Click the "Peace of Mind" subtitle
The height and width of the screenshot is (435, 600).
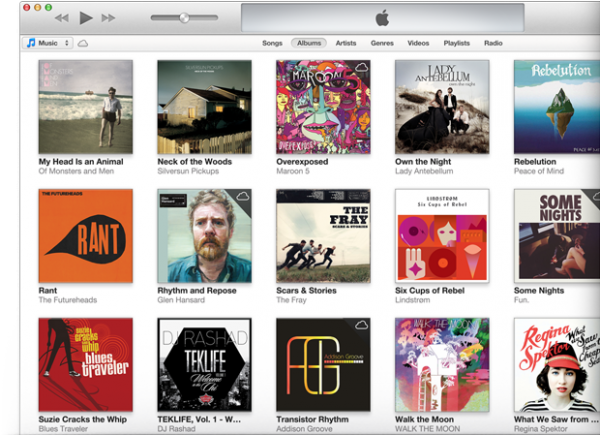pyautogui.click(x=539, y=171)
